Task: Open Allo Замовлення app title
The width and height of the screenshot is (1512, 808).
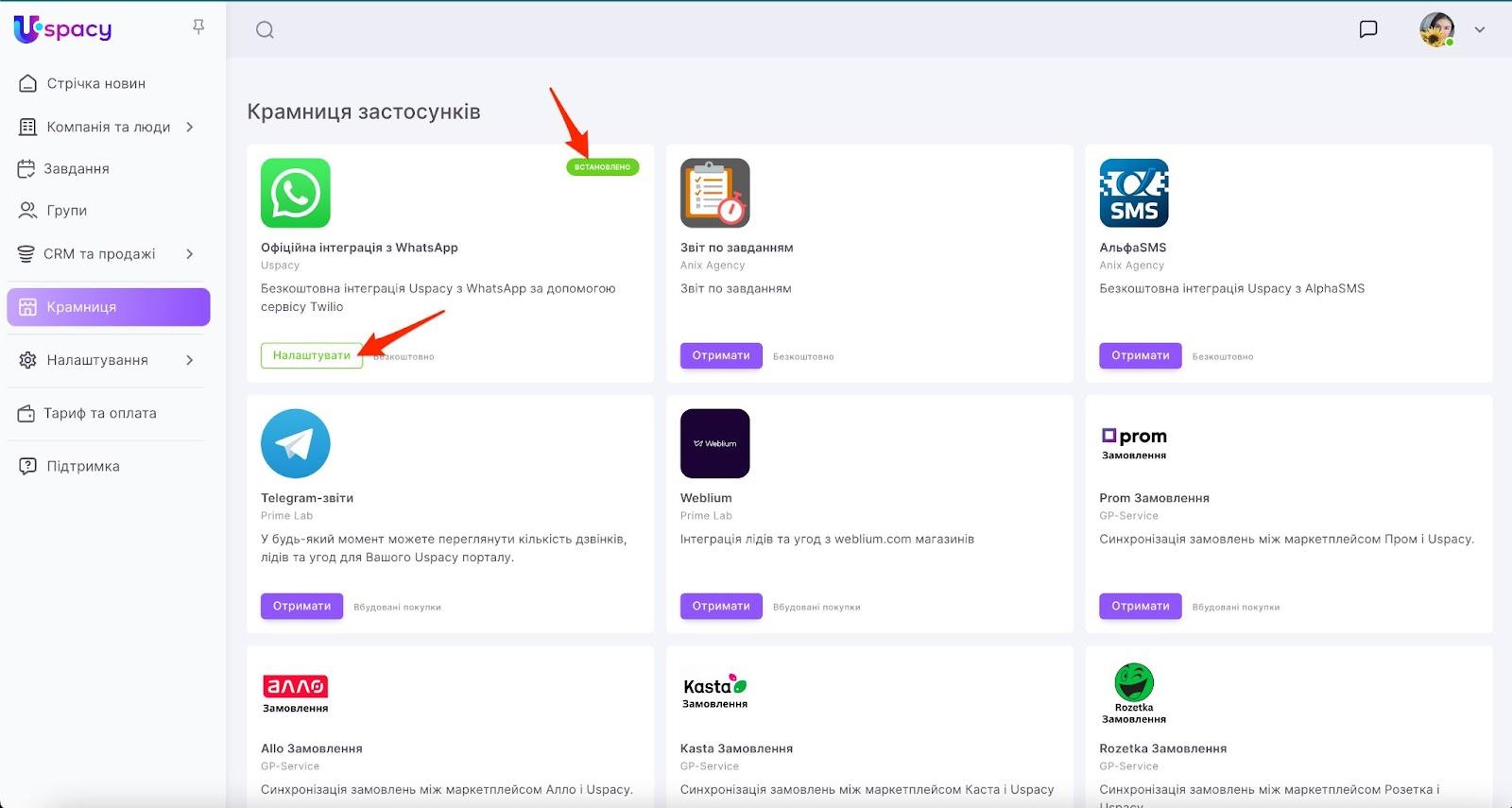Action: point(312,748)
